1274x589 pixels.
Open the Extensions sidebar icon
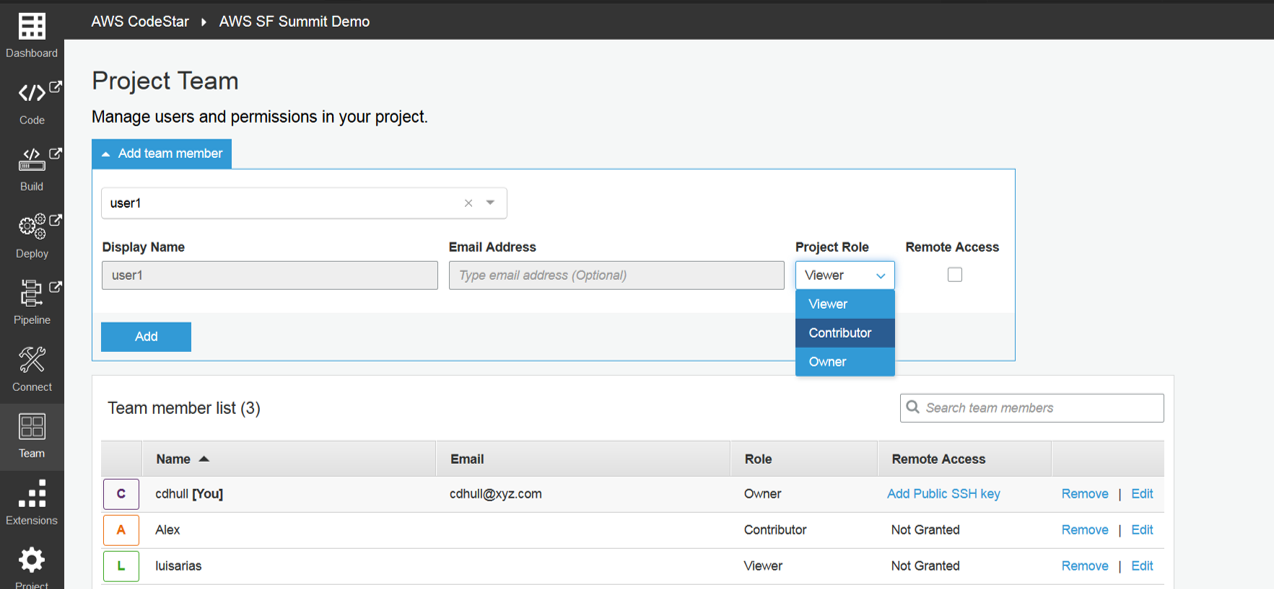[x=32, y=494]
